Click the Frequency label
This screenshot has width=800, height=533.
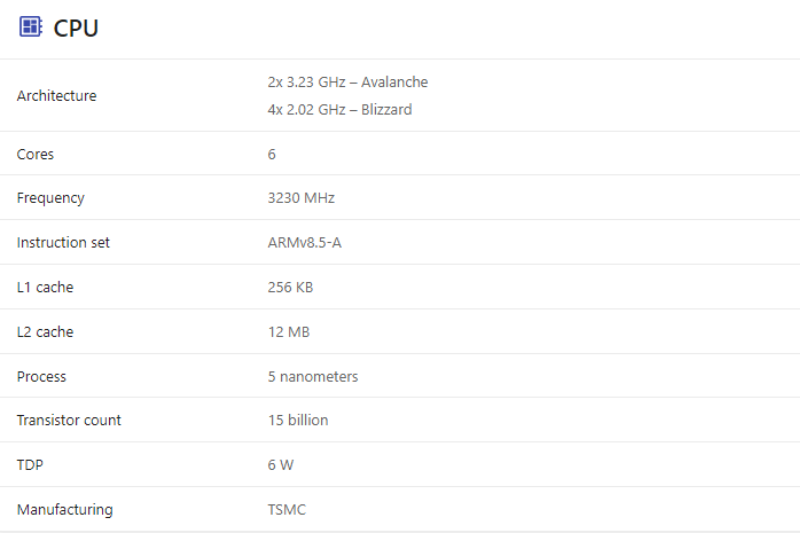51,198
